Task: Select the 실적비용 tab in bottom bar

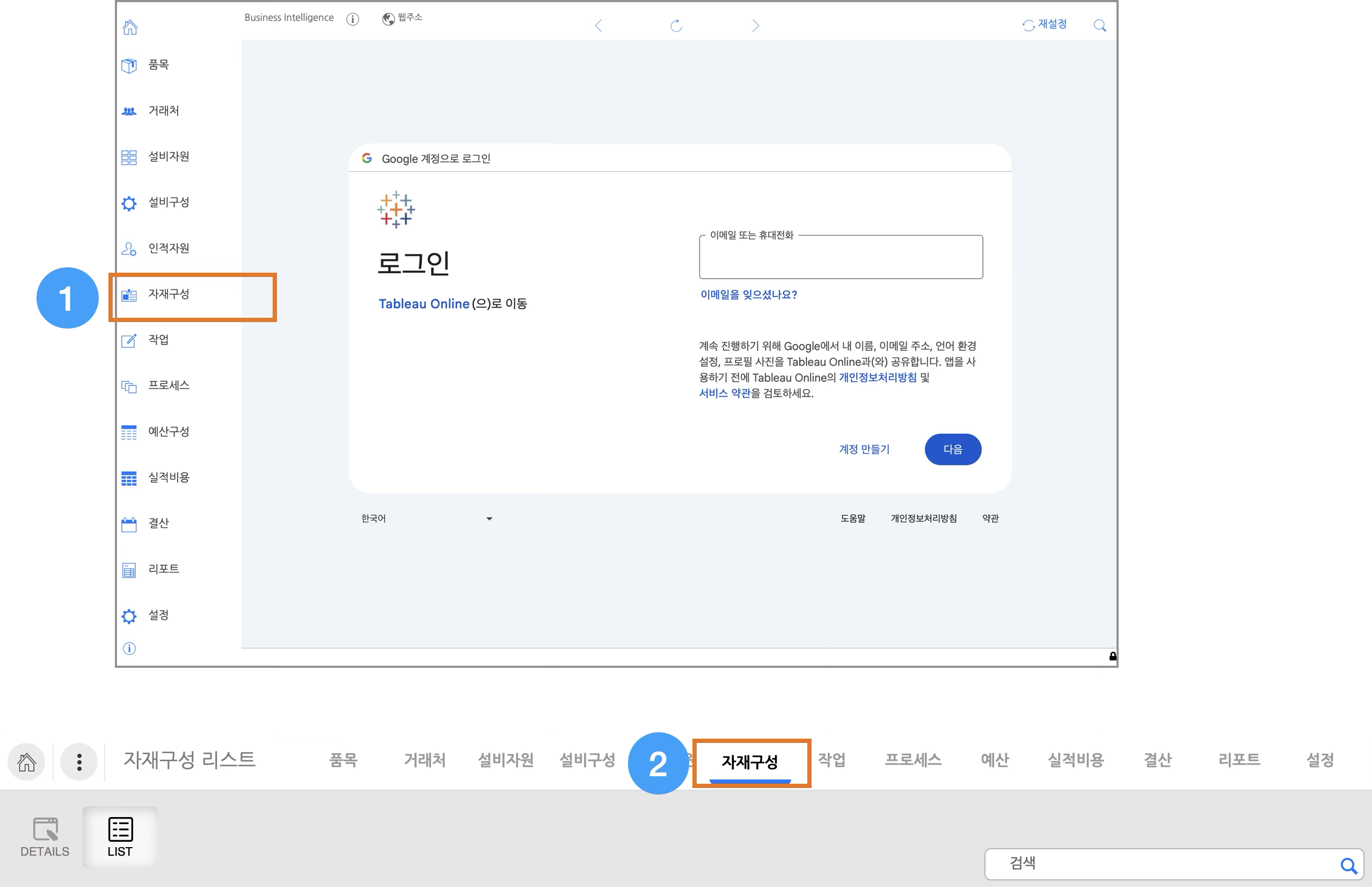Action: [1075, 760]
